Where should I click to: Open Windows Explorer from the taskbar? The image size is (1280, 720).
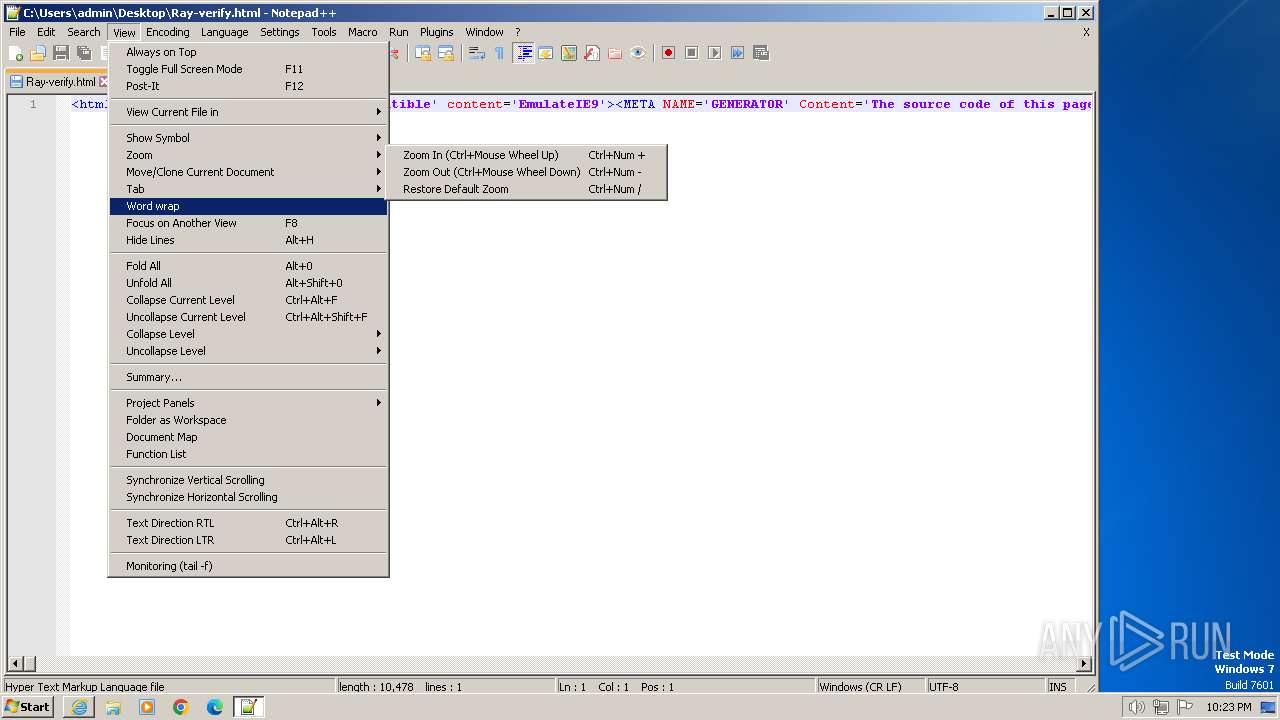[113, 707]
